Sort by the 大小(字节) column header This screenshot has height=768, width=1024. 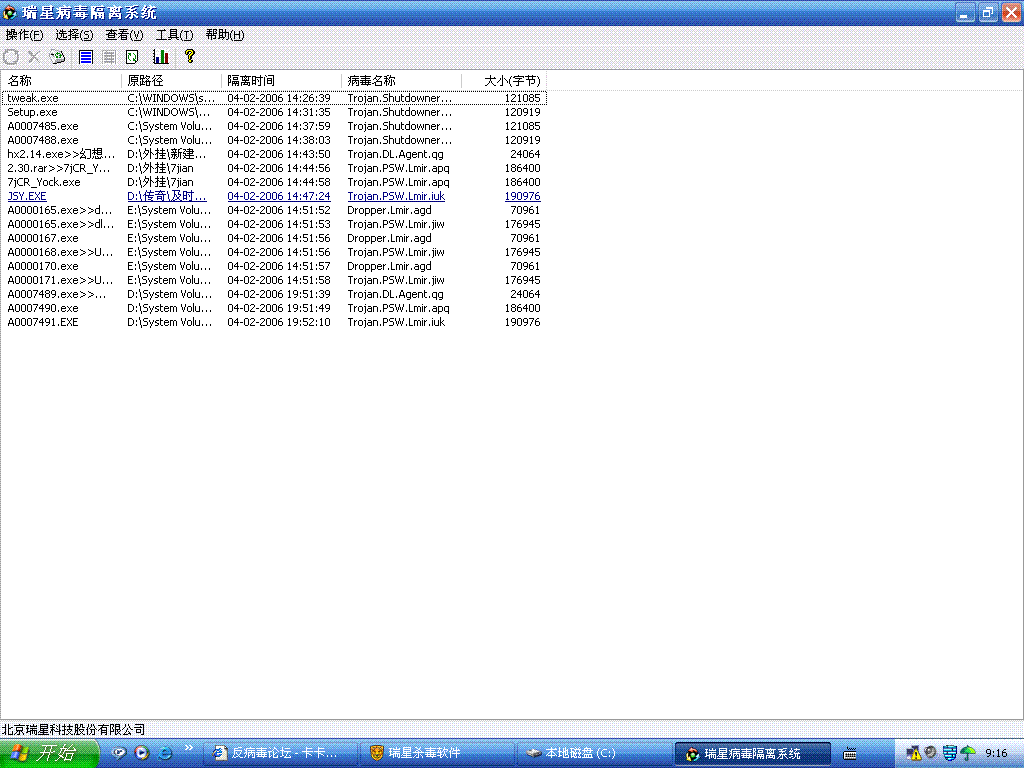click(504, 80)
